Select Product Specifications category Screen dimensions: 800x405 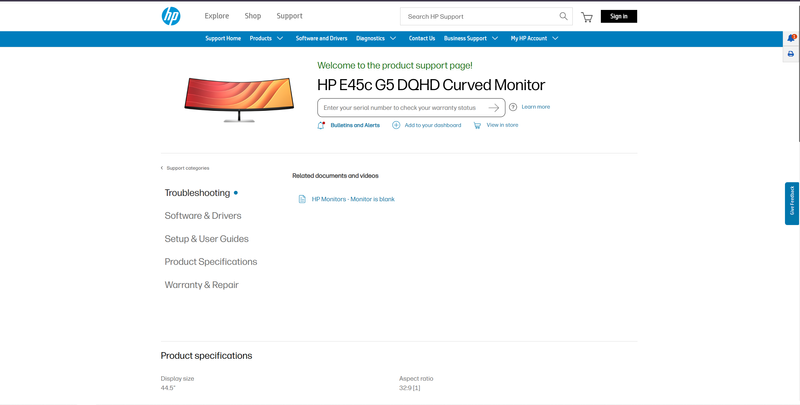click(x=211, y=262)
